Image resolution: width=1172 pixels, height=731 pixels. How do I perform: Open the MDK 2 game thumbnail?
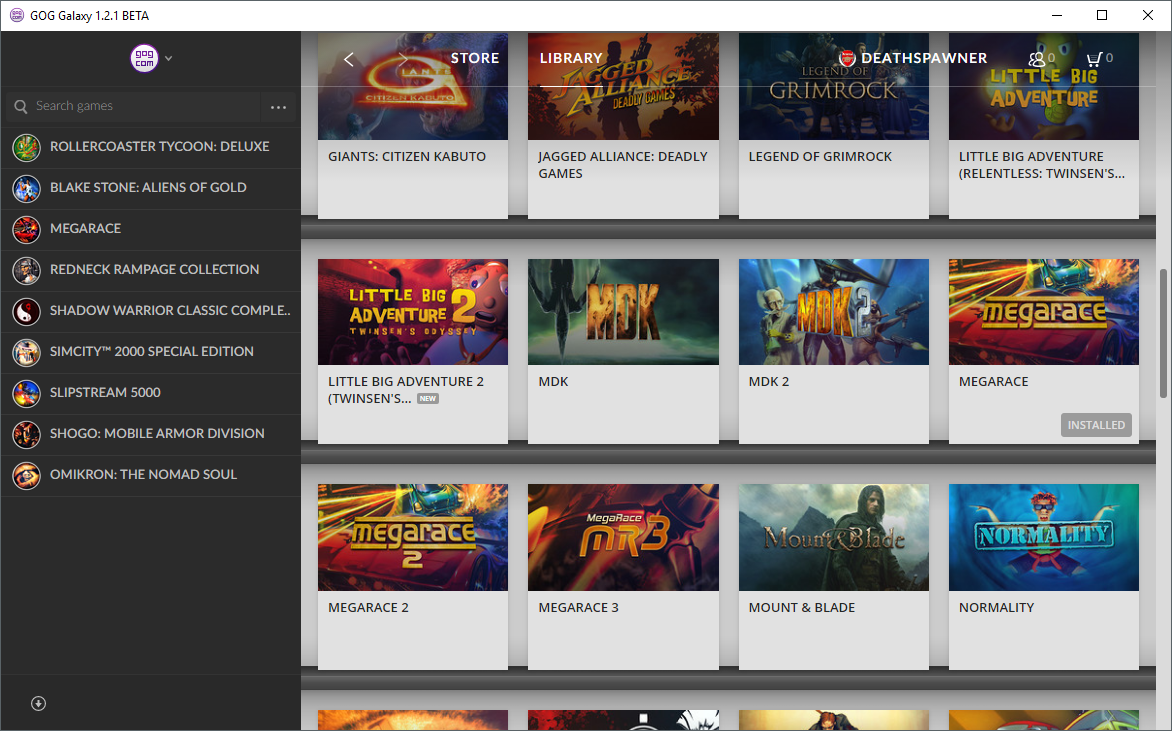pos(833,312)
